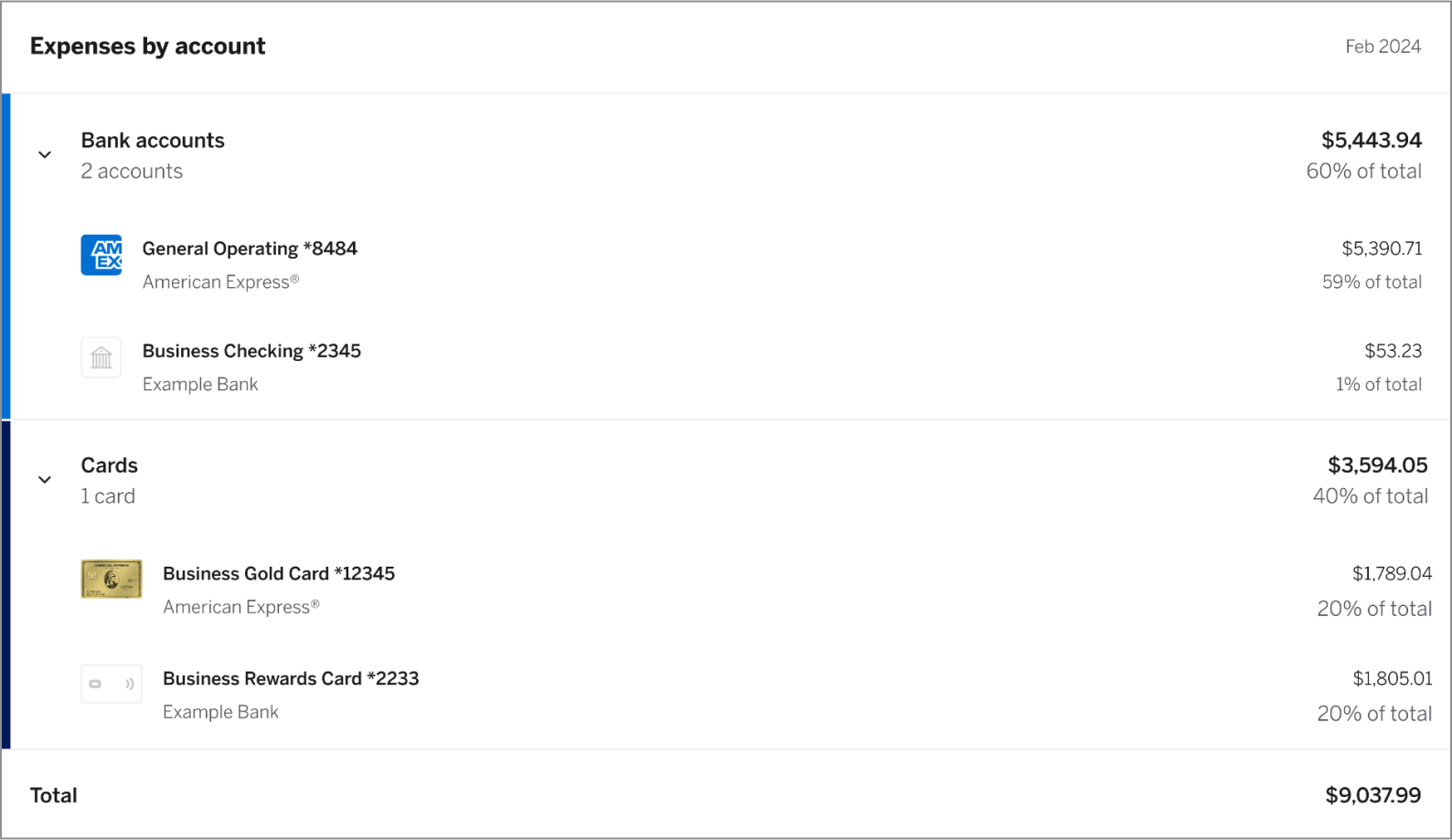
Task: Click the Expenses by account heading
Action: pyautogui.click(x=147, y=46)
